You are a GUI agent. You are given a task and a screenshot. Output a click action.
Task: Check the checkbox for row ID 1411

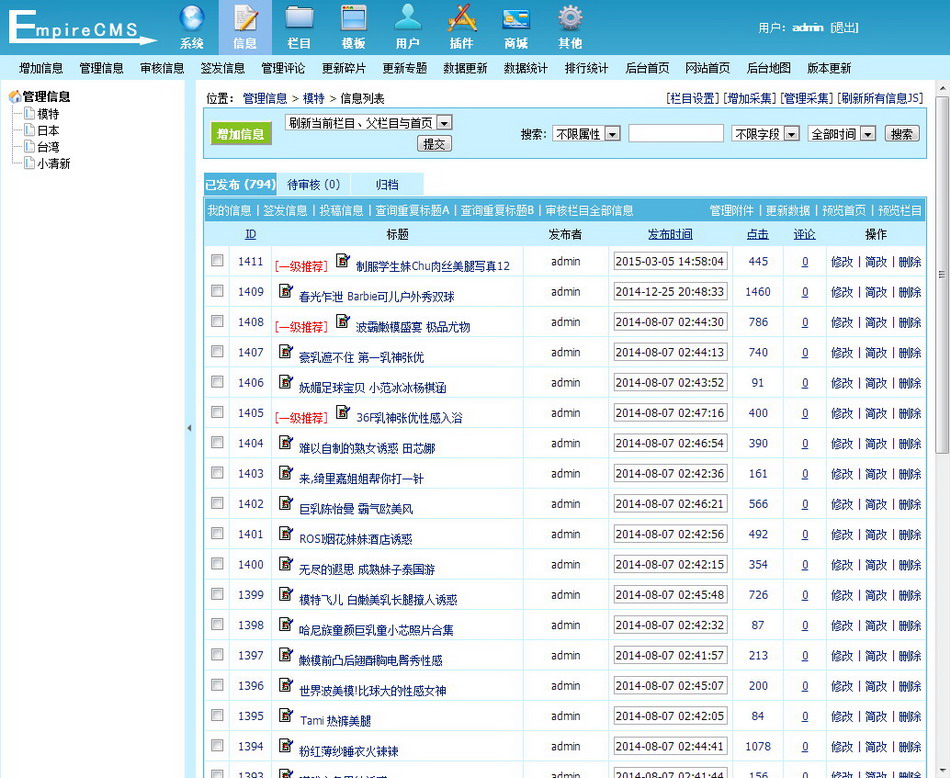[217, 261]
